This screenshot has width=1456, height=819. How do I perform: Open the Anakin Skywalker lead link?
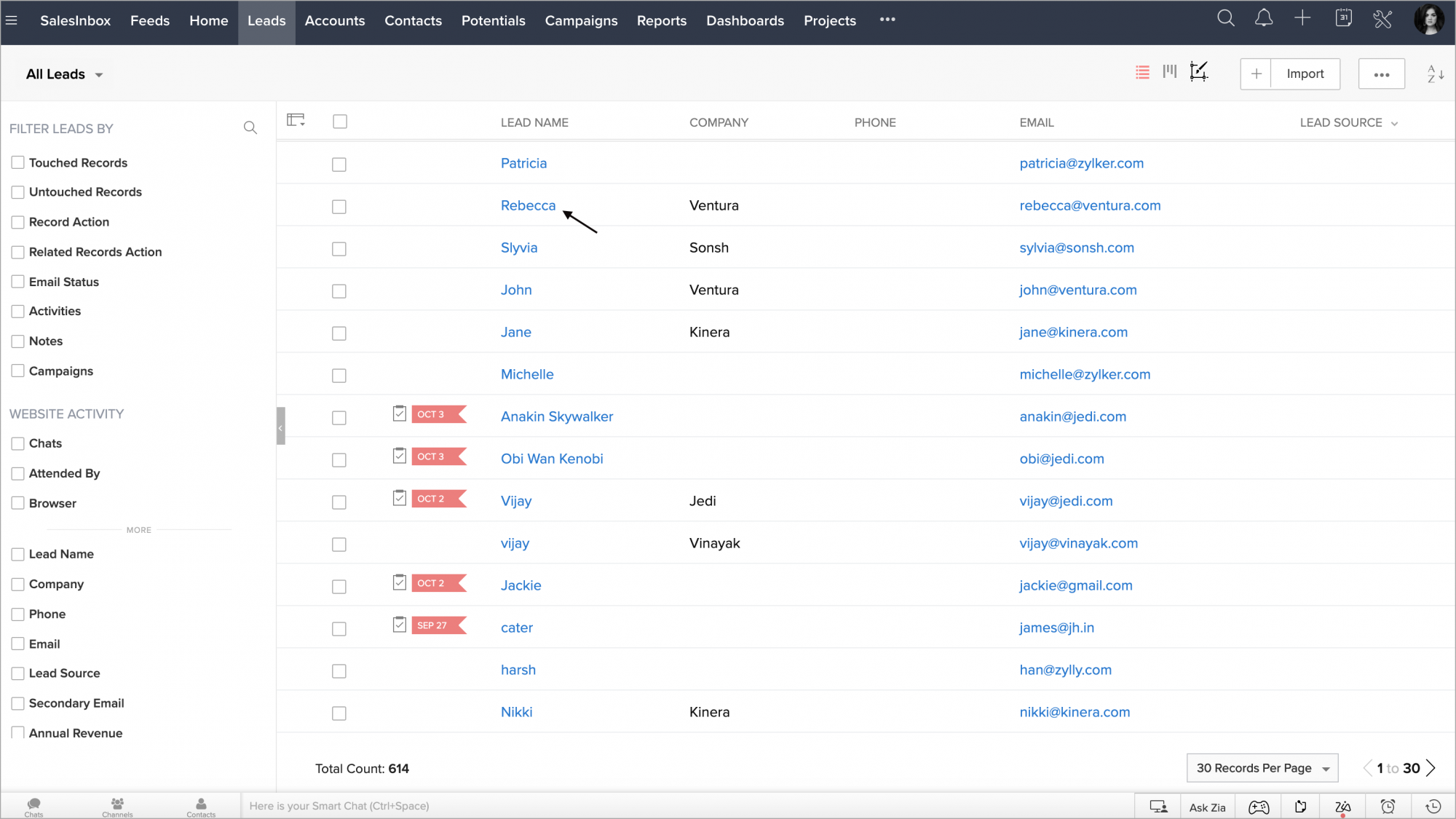coord(556,416)
